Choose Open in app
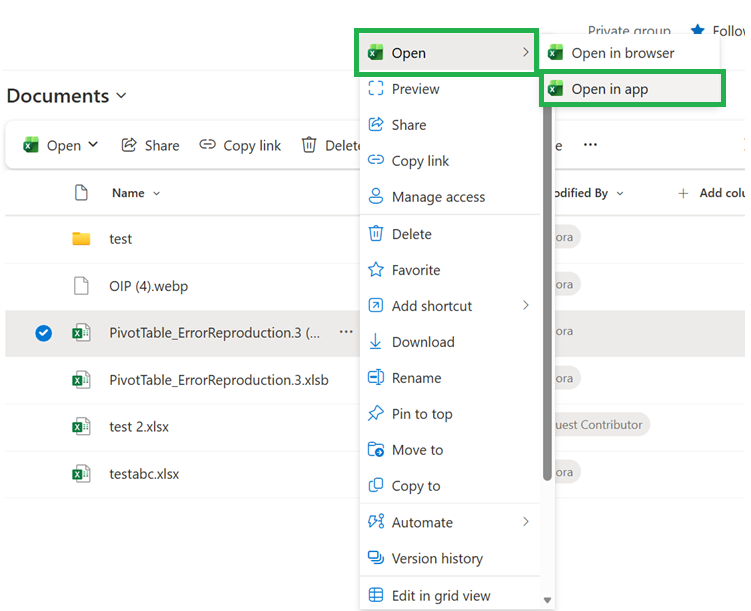 632,89
